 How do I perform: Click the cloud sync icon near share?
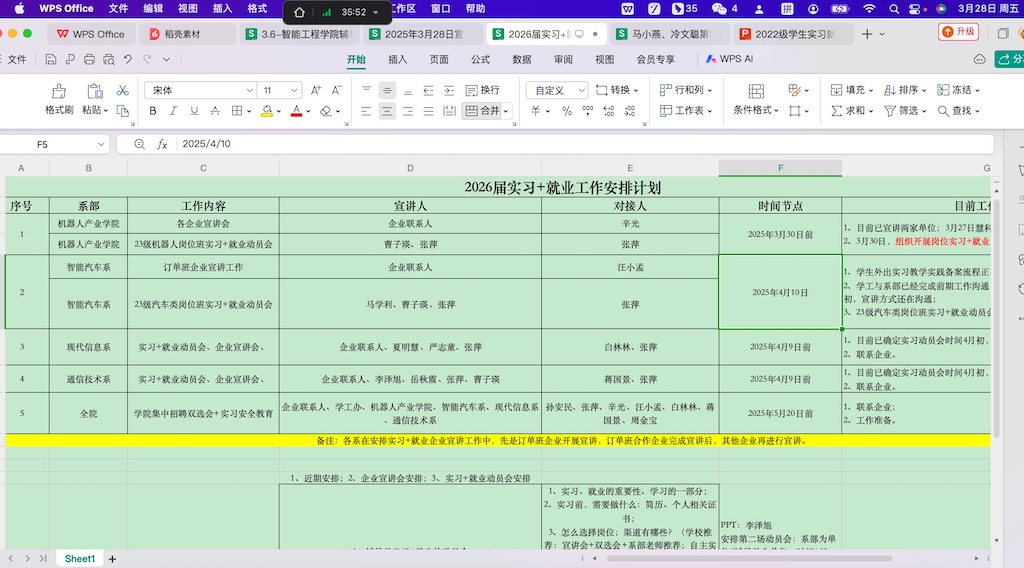click(980, 59)
